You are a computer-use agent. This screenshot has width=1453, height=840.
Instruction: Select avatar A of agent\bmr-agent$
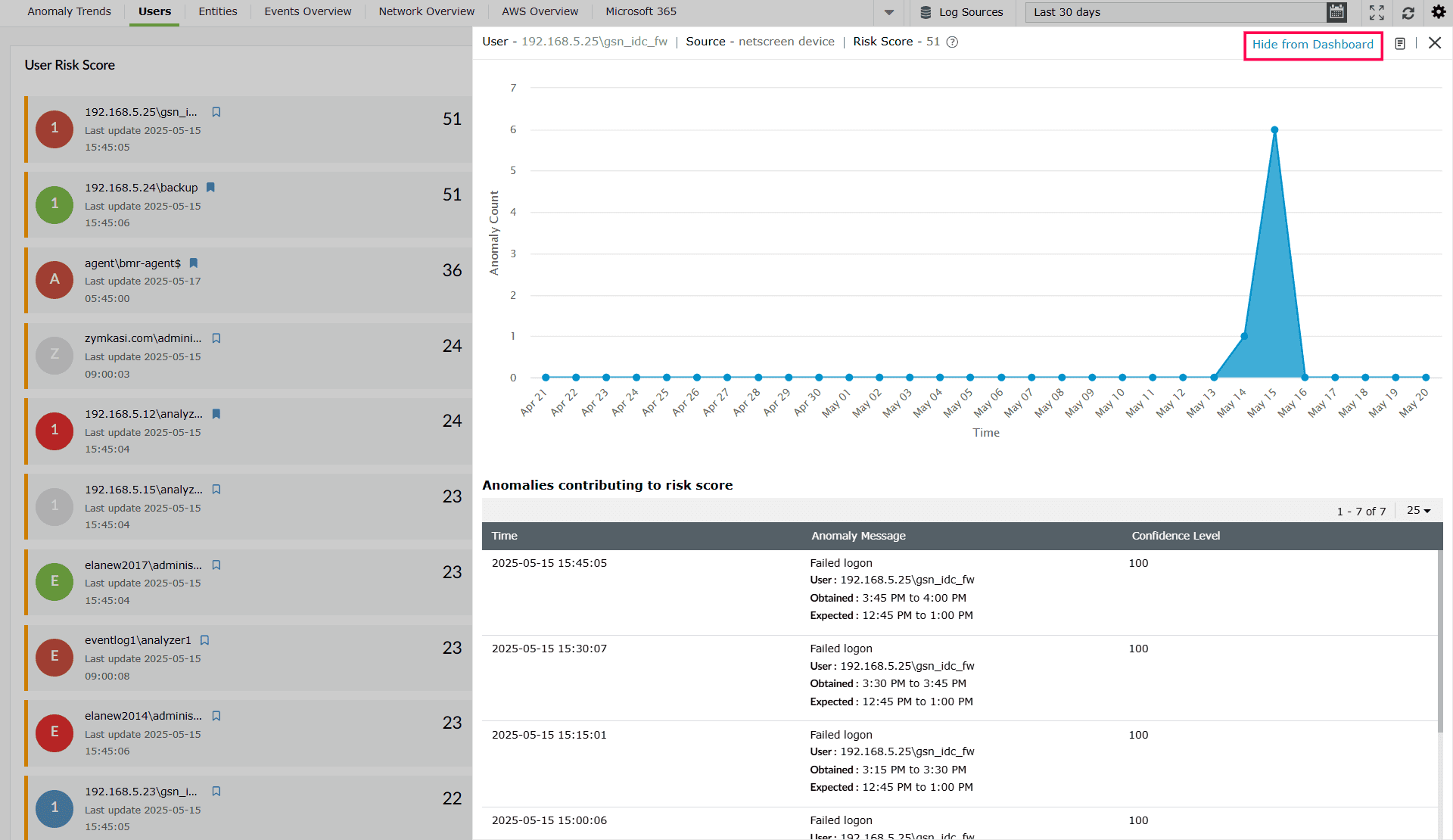(x=54, y=280)
